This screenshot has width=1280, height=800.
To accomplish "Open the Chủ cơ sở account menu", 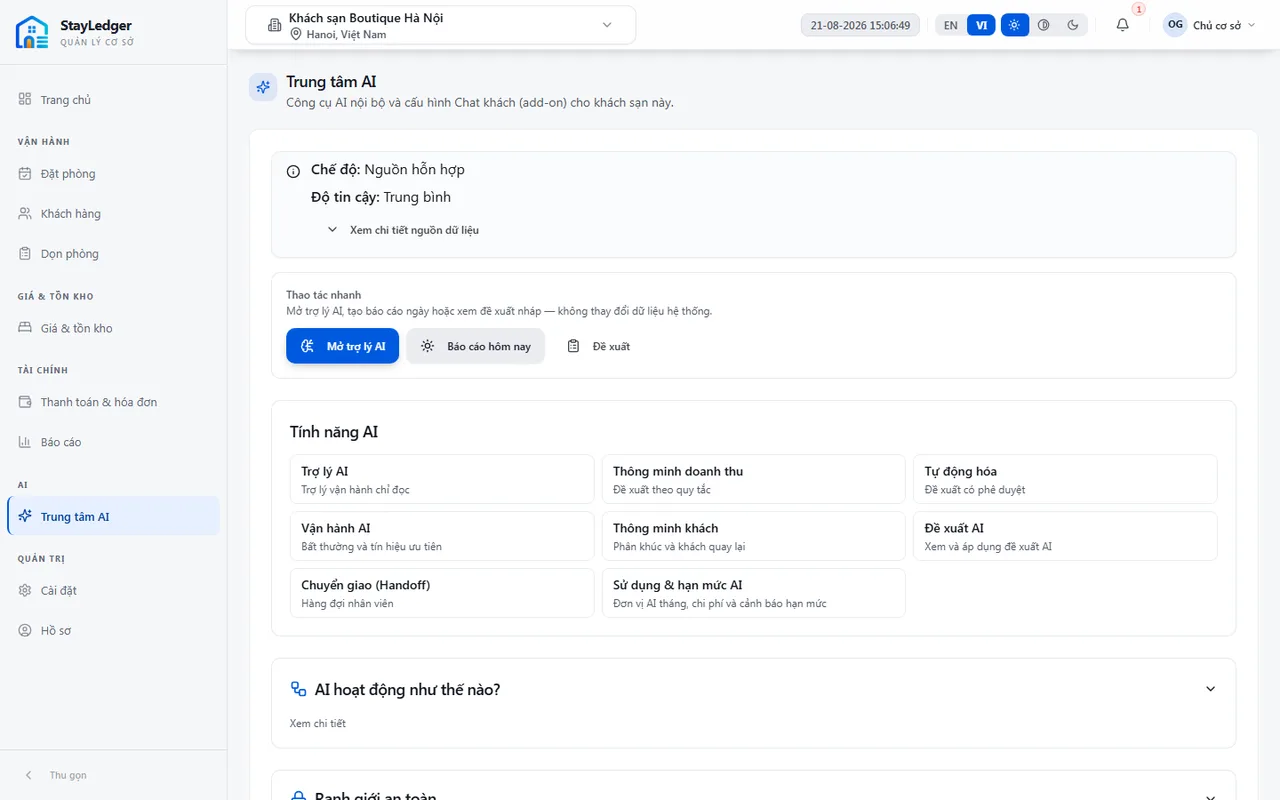I will (x=1209, y=25).
